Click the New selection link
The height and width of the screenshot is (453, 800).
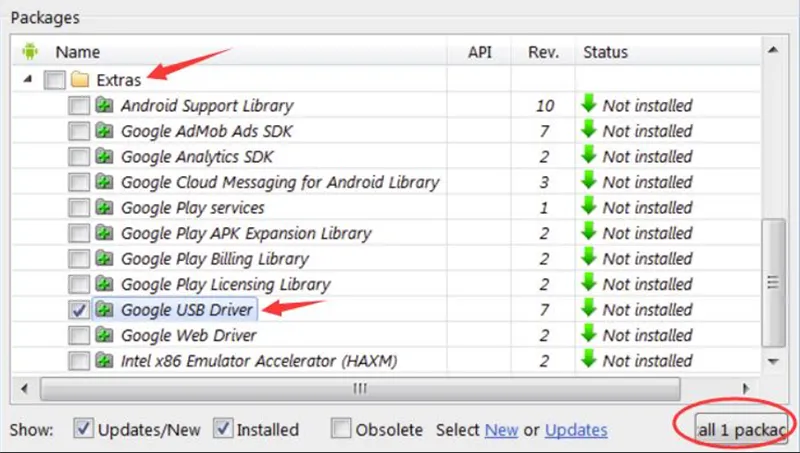(501, 430)
